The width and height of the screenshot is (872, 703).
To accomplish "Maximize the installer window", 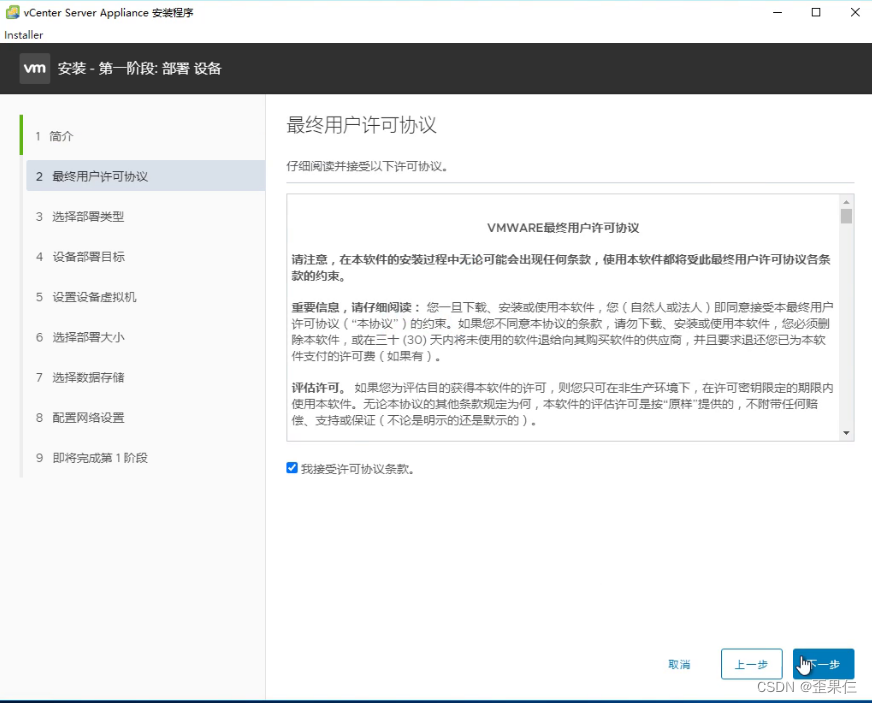I will (816, 12).
